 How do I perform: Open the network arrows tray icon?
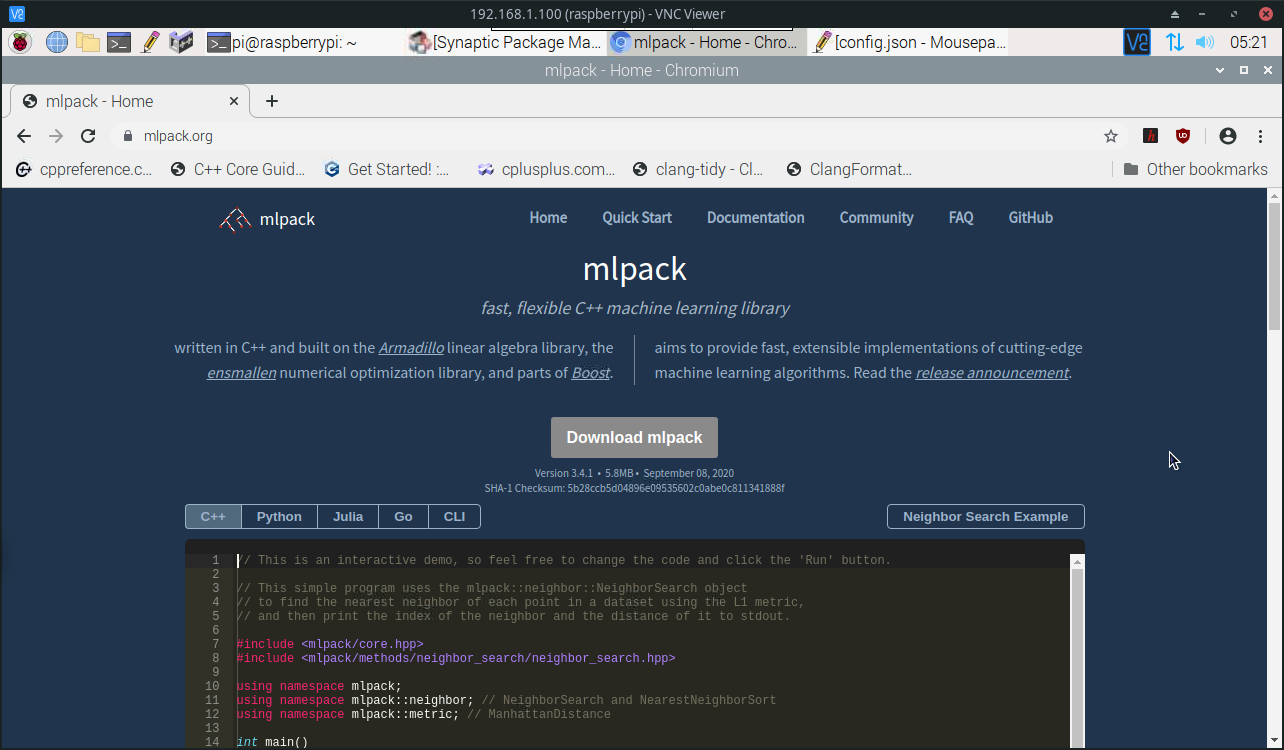[1175, 42]
